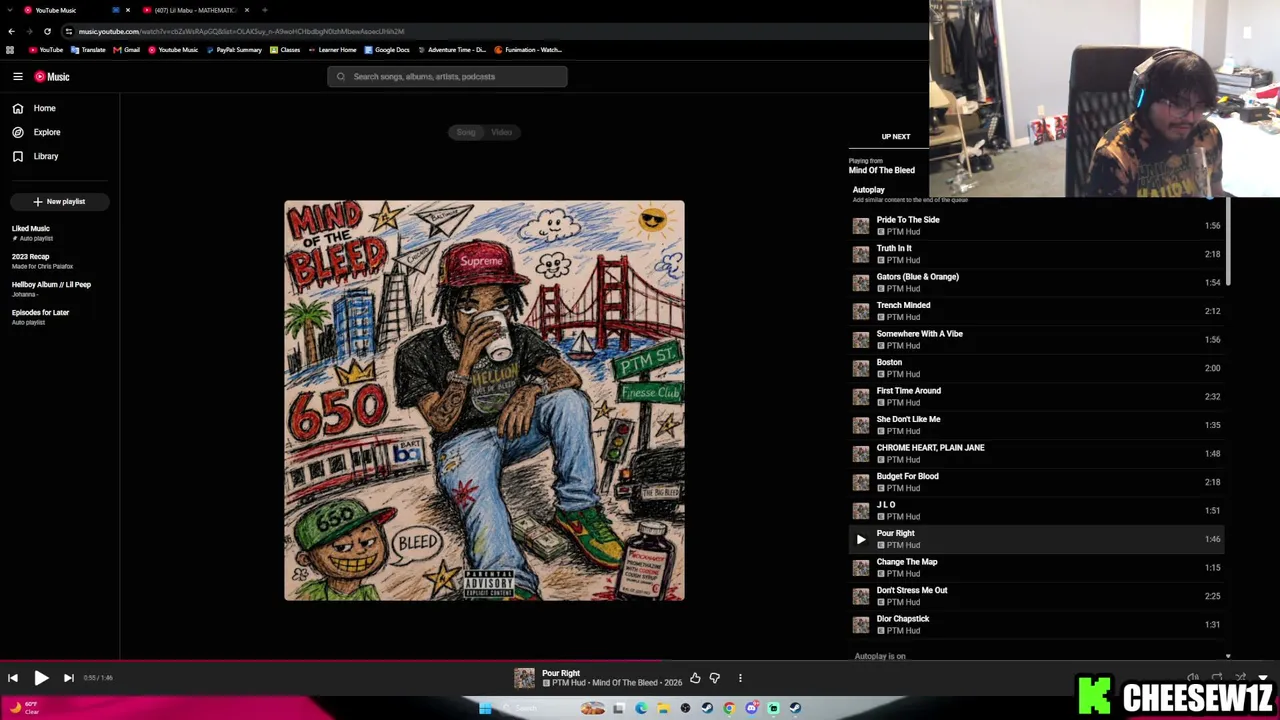Play J LO from queue
Viewport: 1280px width, 720px height.
[x=1037, y=510]
